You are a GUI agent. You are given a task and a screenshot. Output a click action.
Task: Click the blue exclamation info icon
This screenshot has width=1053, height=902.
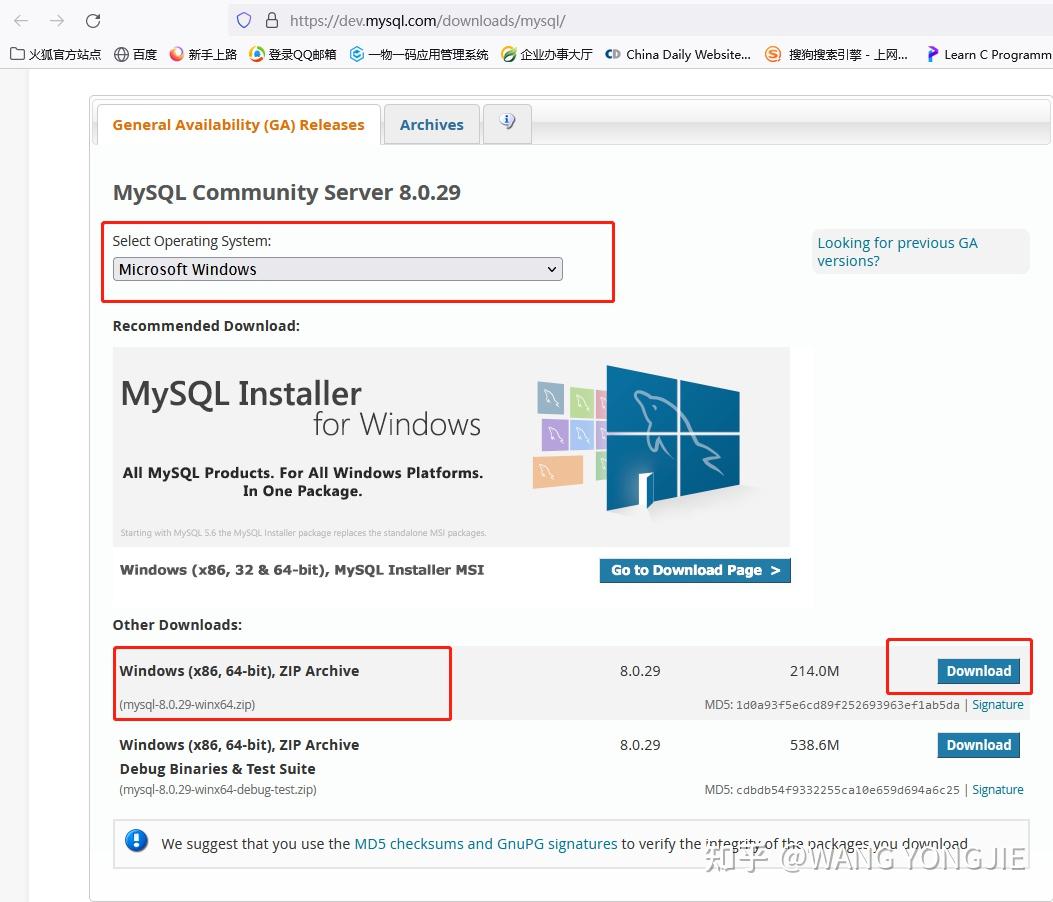coord(136,840)
